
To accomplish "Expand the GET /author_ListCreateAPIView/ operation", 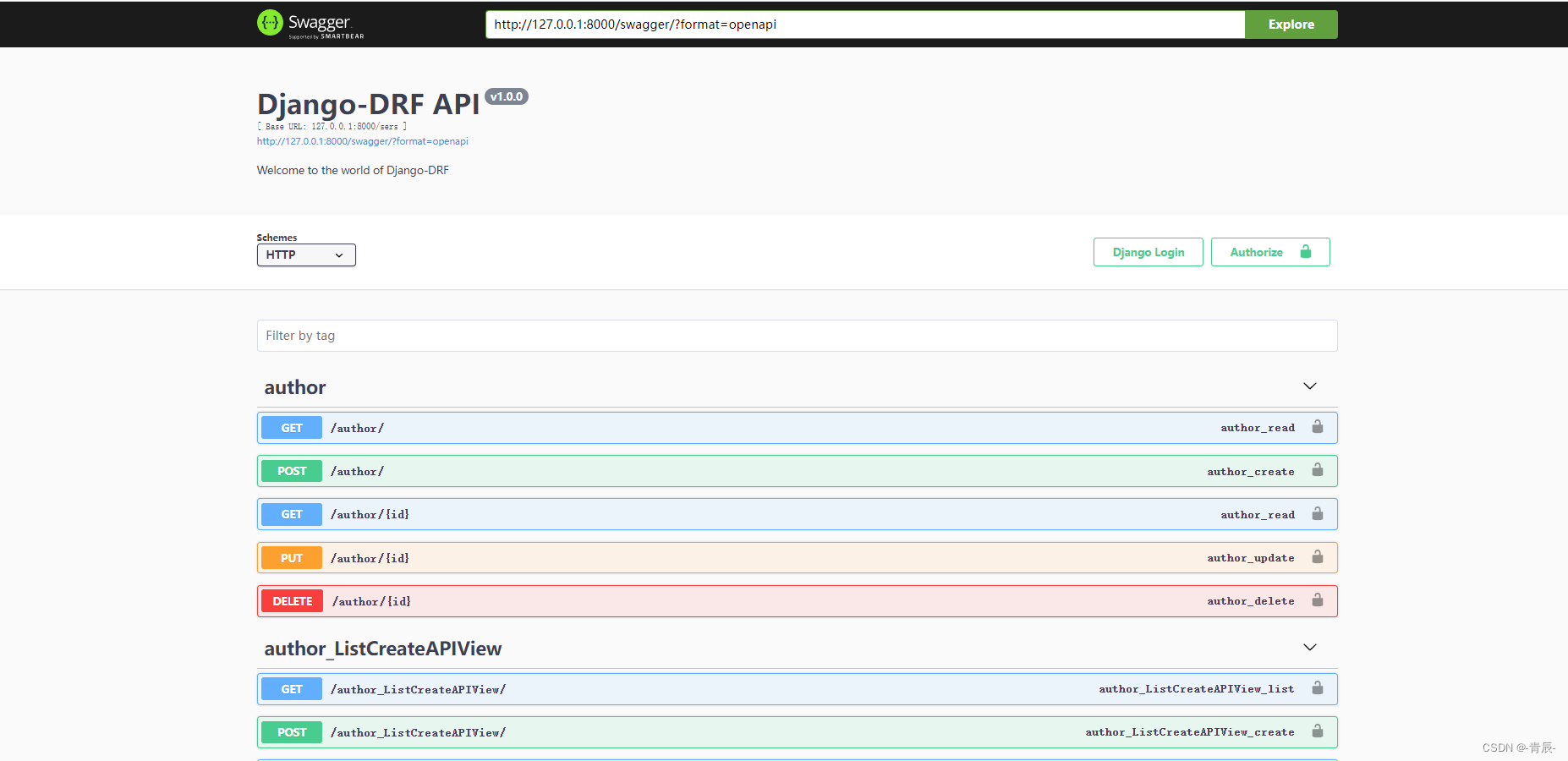I will pyautogui.click(x=797, y=689).
